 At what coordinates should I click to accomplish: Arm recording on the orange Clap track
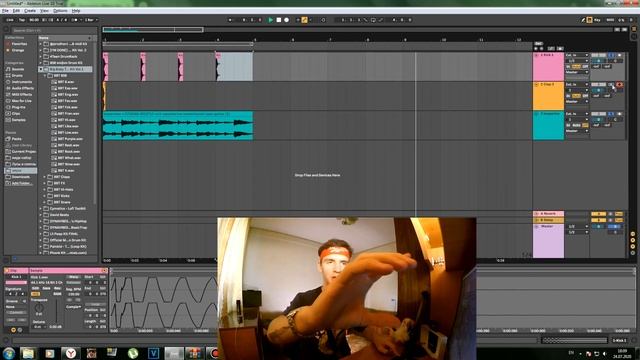pyautogui.click(x=619, y=84)
